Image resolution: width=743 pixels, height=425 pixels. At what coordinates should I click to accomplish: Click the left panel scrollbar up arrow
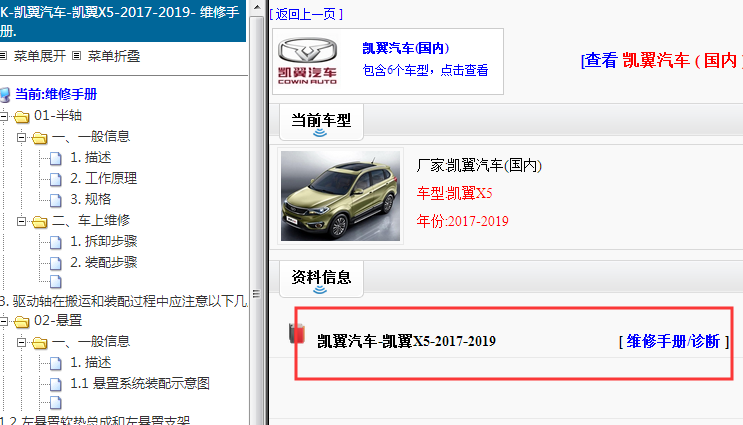point(256,8)
